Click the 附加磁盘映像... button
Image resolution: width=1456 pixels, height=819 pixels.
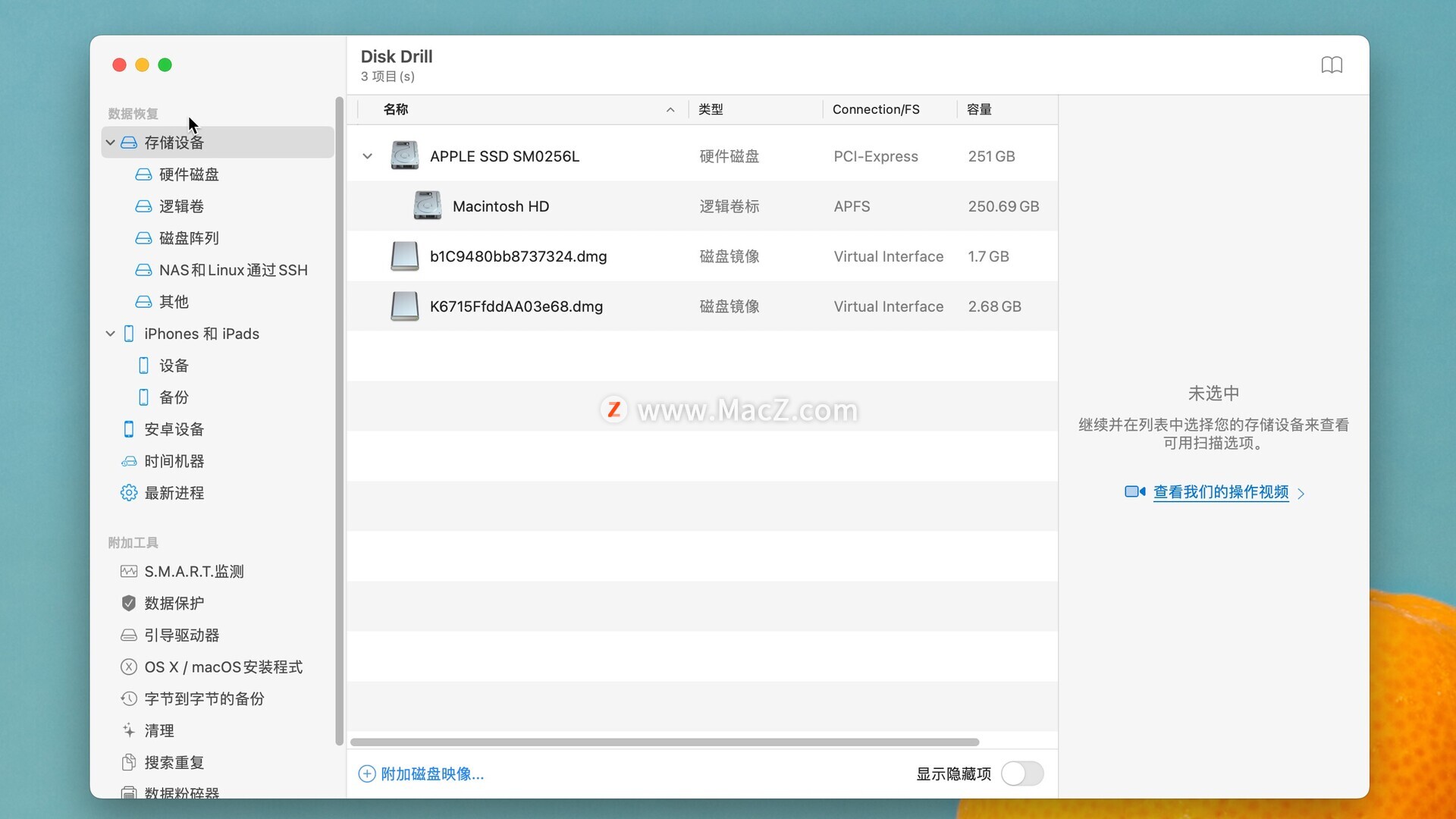(x=421, y=773)
